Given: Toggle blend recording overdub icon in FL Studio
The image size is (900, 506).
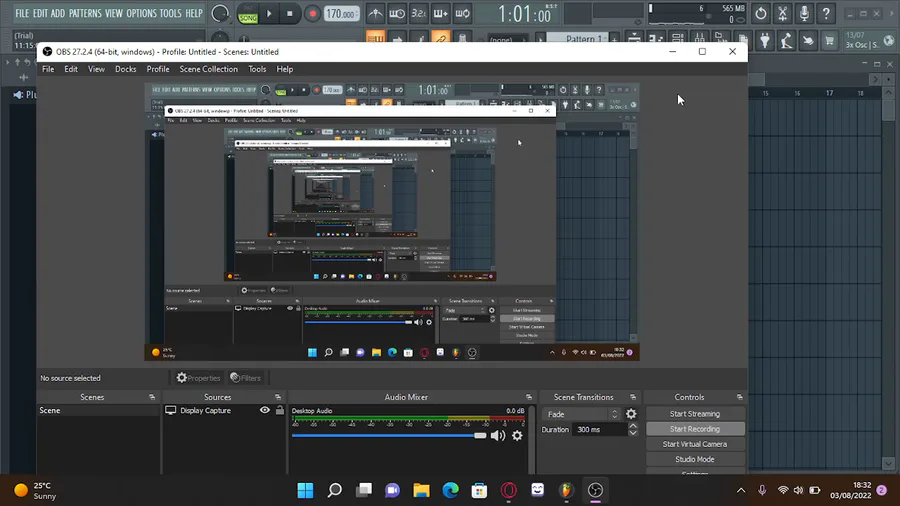Looking at the screenshot, I should [x=440, y=13].
